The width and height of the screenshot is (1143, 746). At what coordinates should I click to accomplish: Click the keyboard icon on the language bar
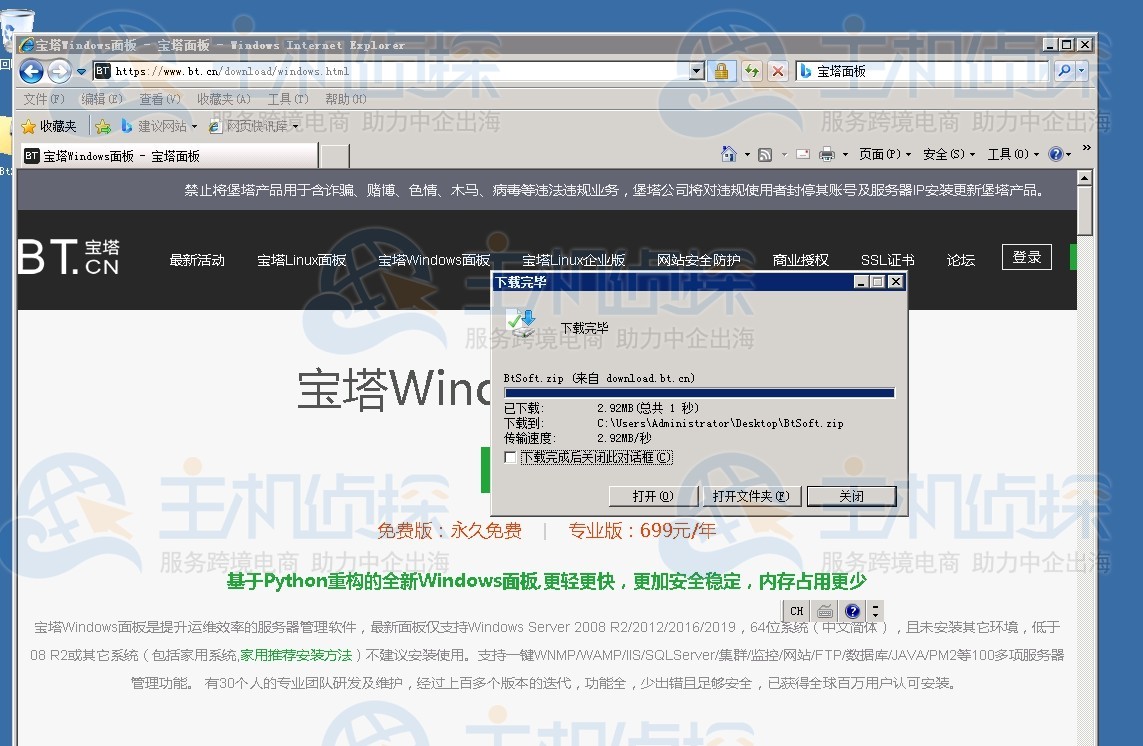point(823,610)
